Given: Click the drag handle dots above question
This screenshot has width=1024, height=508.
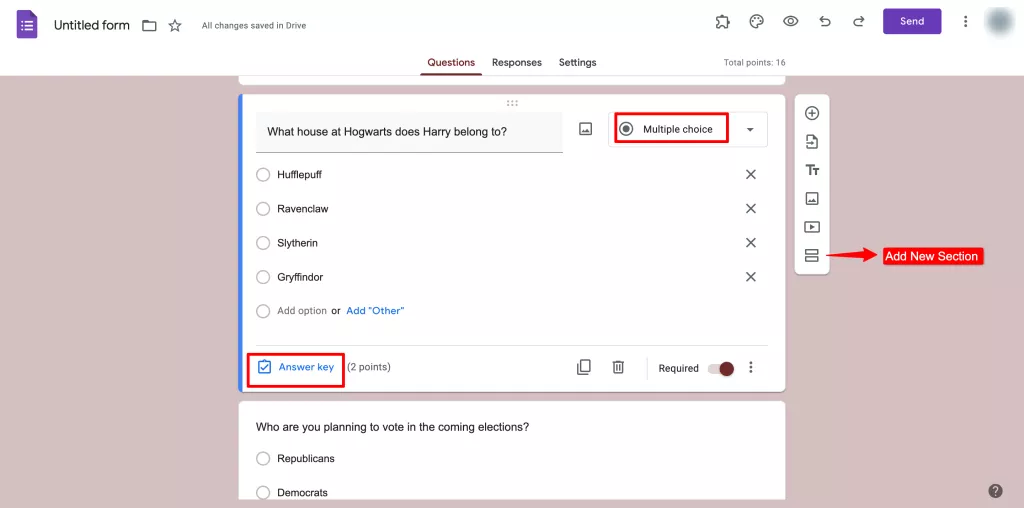Looking at the screenshot, I should pyautogui.click(x=512, y=103).
